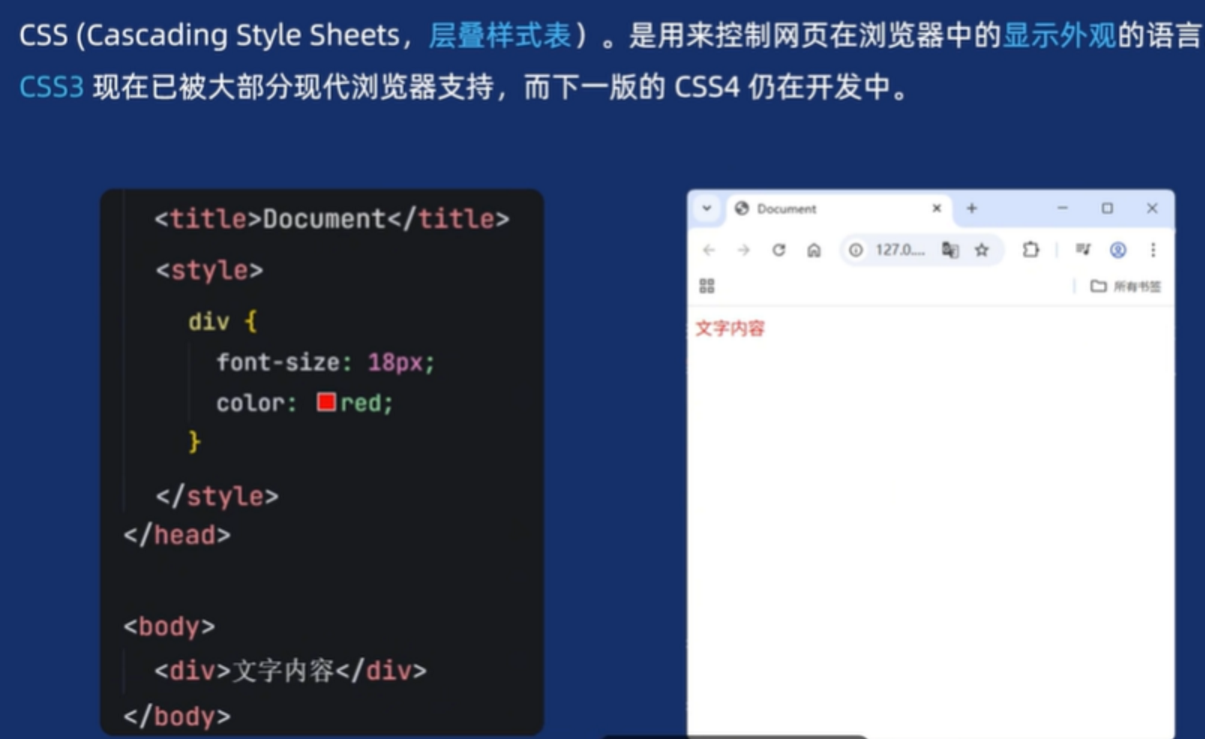The image size is (1205, 739).
Task: Click the 127.0... address bar URL
Action: [900, 250]
